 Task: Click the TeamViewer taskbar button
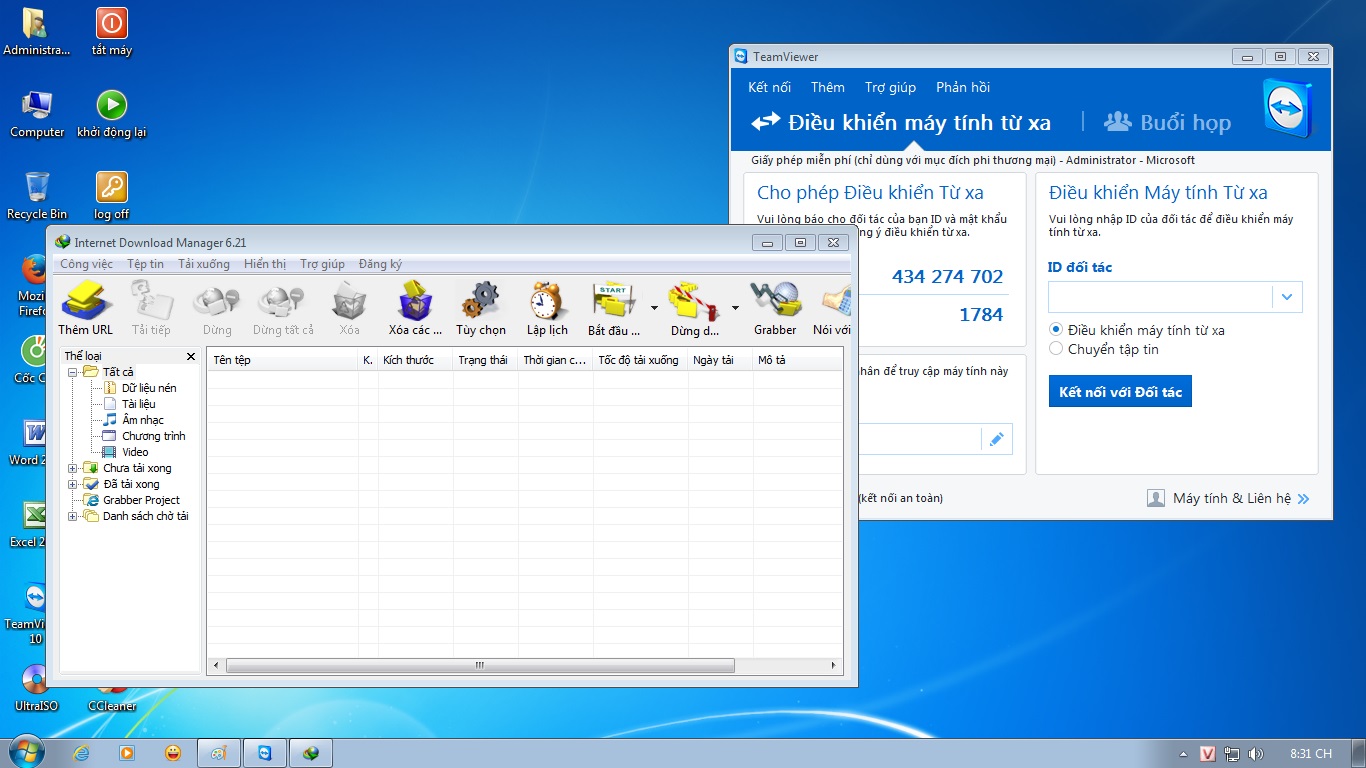(x=265, y=753)
